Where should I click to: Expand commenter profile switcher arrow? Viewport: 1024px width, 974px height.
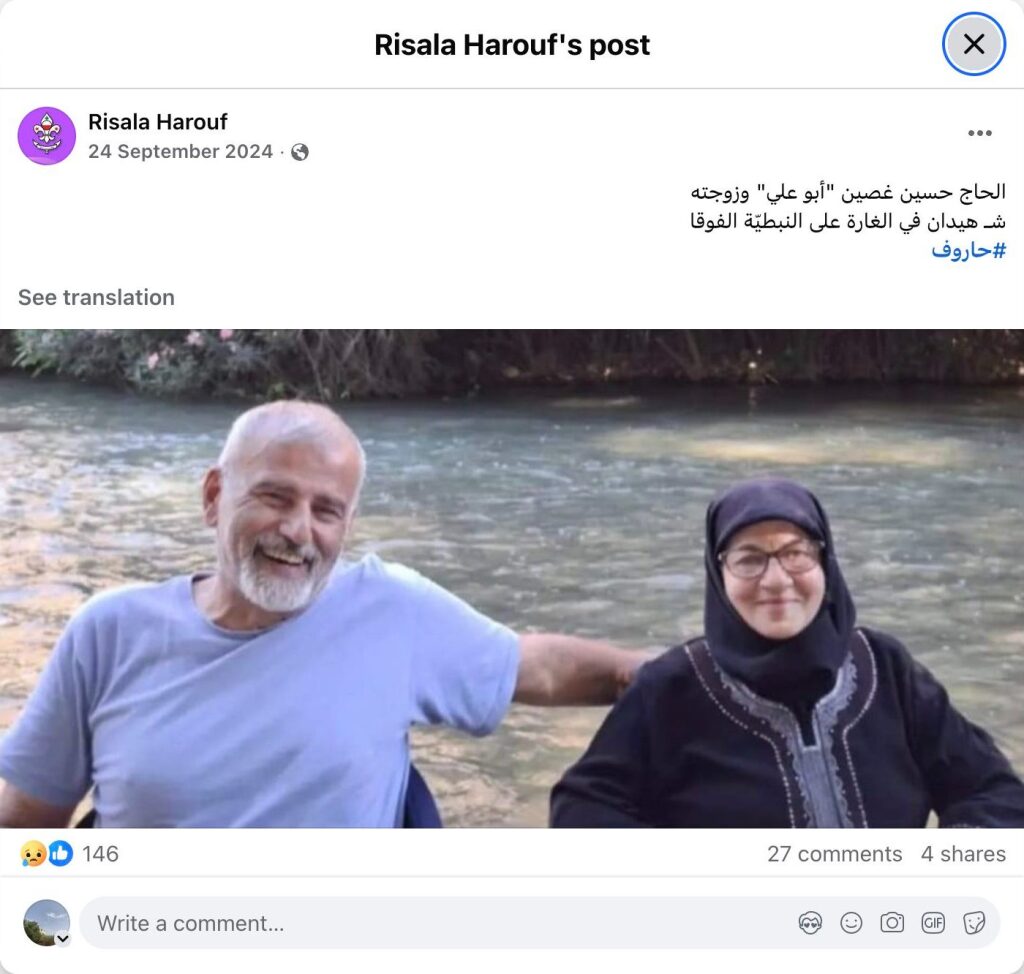click(x=63, y=939)
